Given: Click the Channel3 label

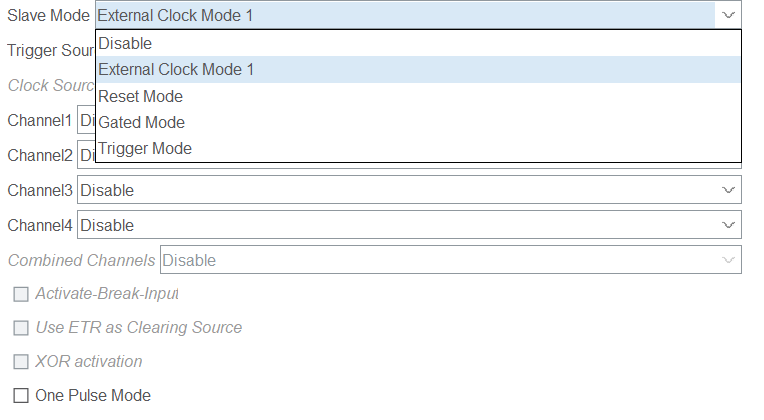Looking at the screenshot, I should point(40,190).
